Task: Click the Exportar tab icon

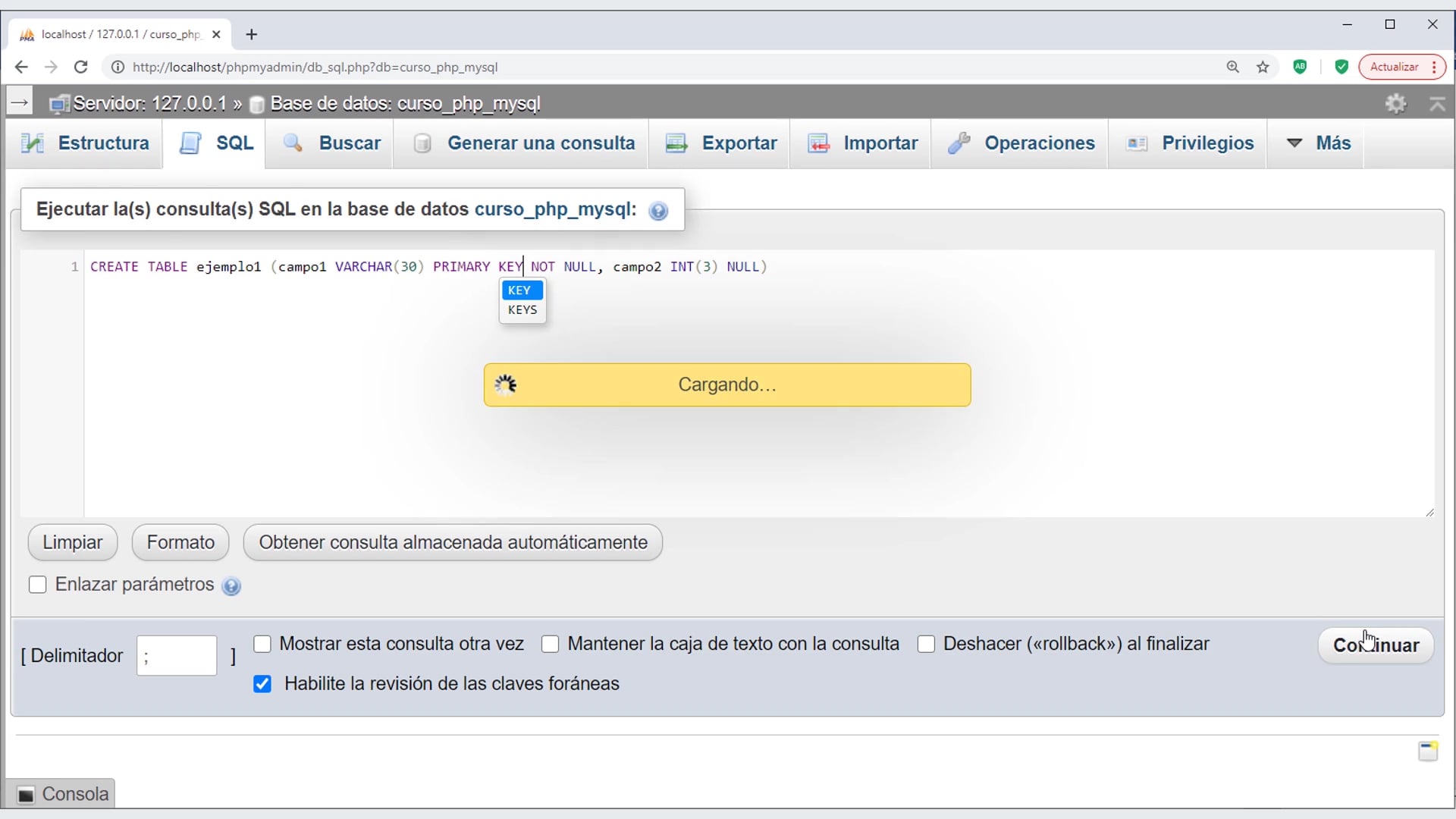Action: (676, 143)
